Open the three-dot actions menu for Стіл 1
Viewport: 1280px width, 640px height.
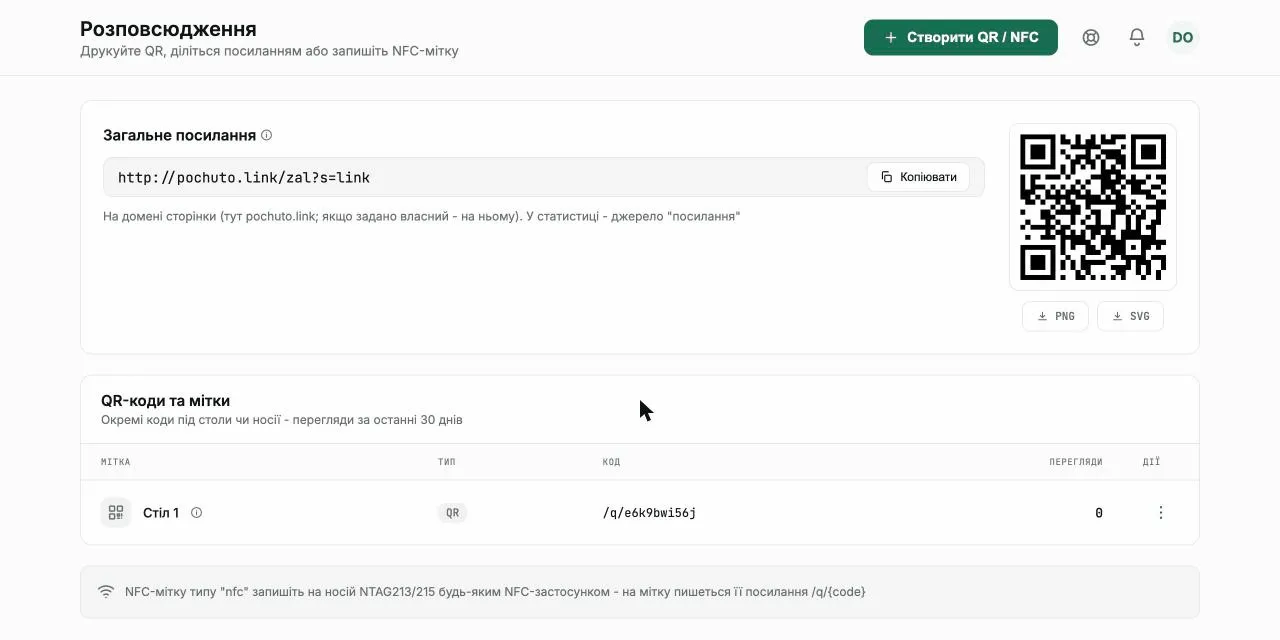(x=1161, y=513)
